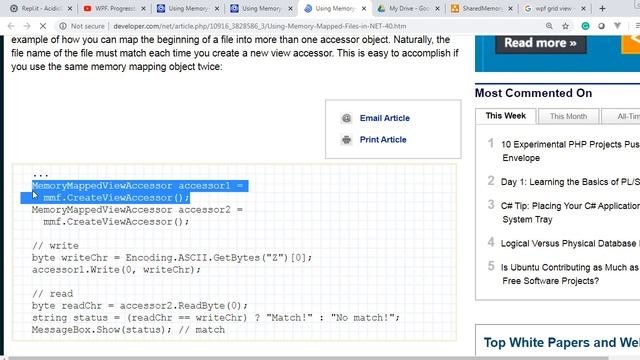Viewport: 640px width, 360px height.
Task: Close the My Drive tab
Action: [437, 9]
